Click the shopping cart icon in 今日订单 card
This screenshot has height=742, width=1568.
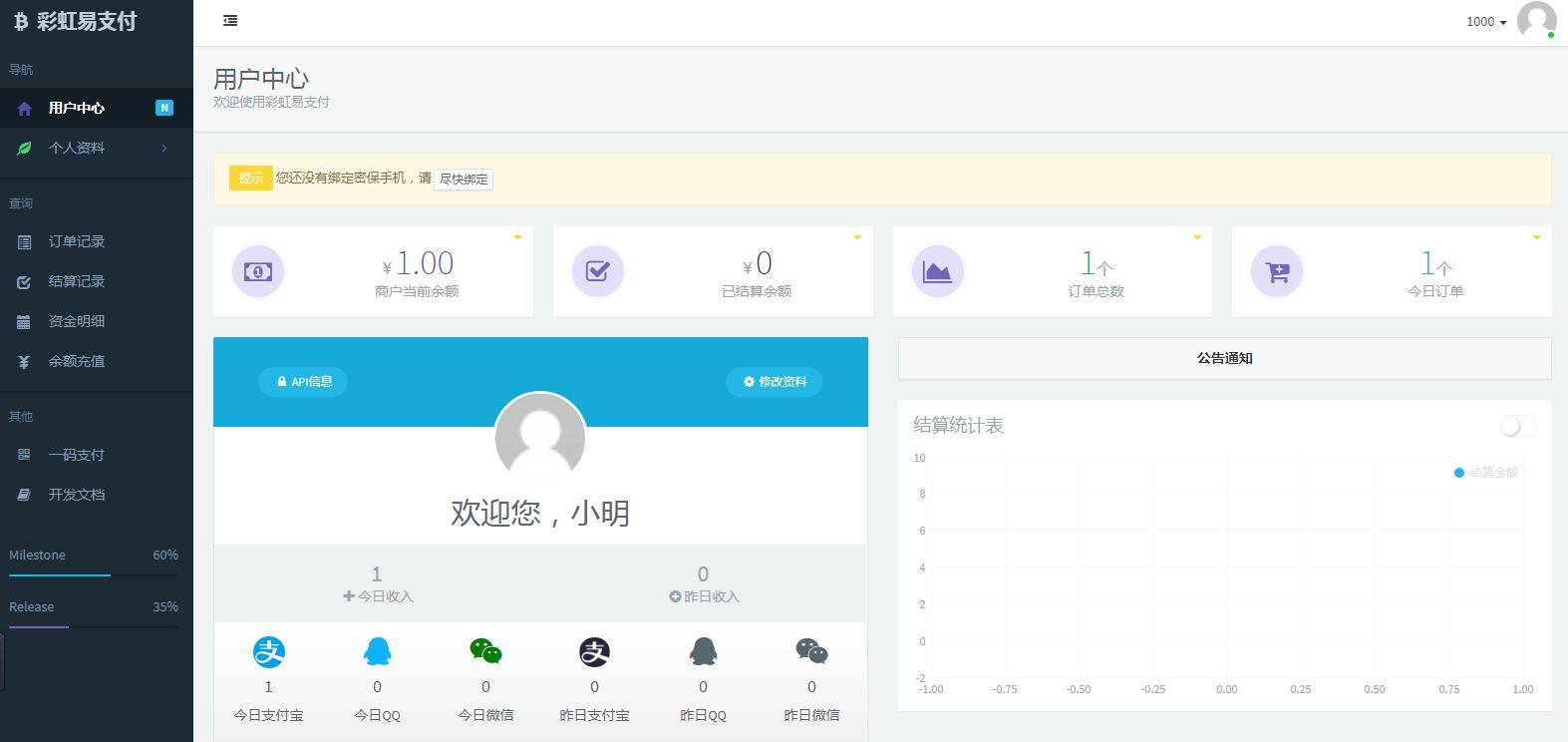(1277, 271)
